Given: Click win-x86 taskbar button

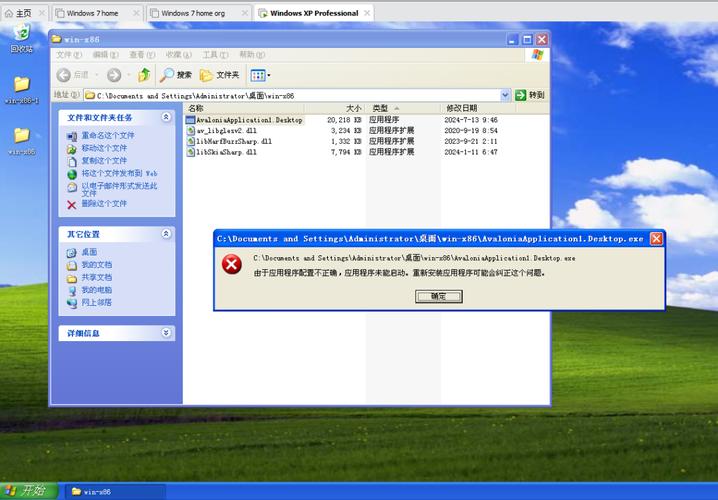Looking at the screenshot, I should 114,492.
